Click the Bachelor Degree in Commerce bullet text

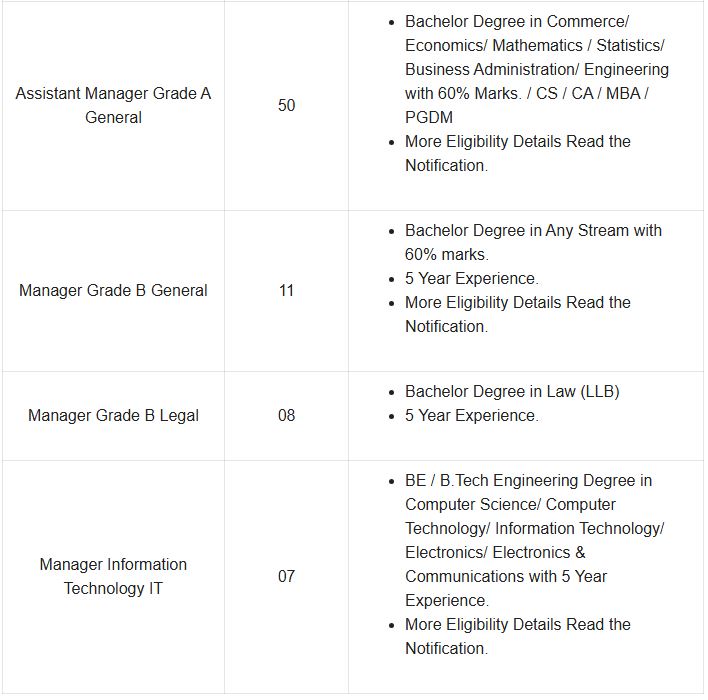[x=517, y=21]
